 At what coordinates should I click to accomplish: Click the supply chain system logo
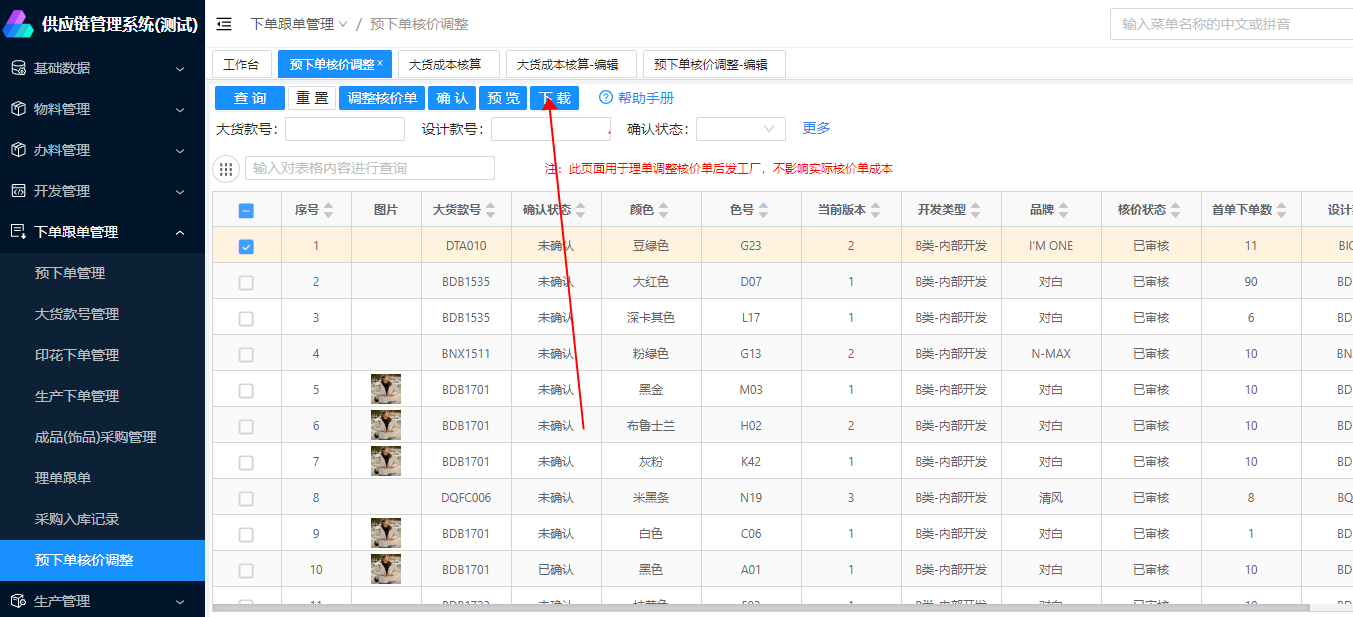click(x=19, y=24)
